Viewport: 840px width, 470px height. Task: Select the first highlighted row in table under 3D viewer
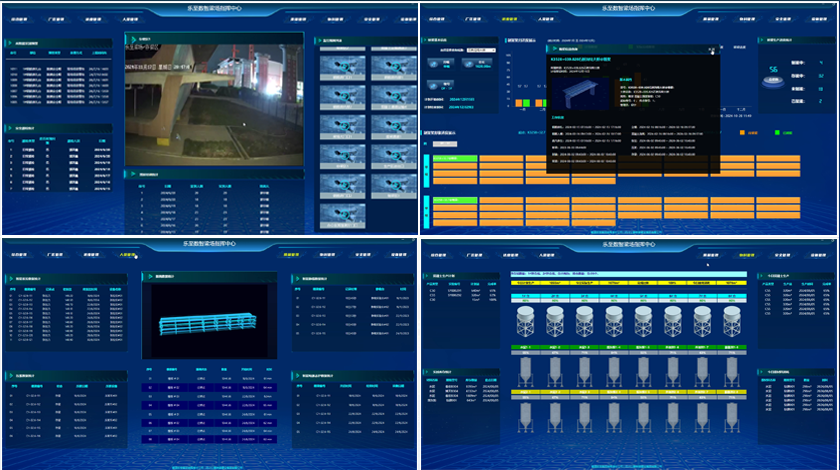209,387
